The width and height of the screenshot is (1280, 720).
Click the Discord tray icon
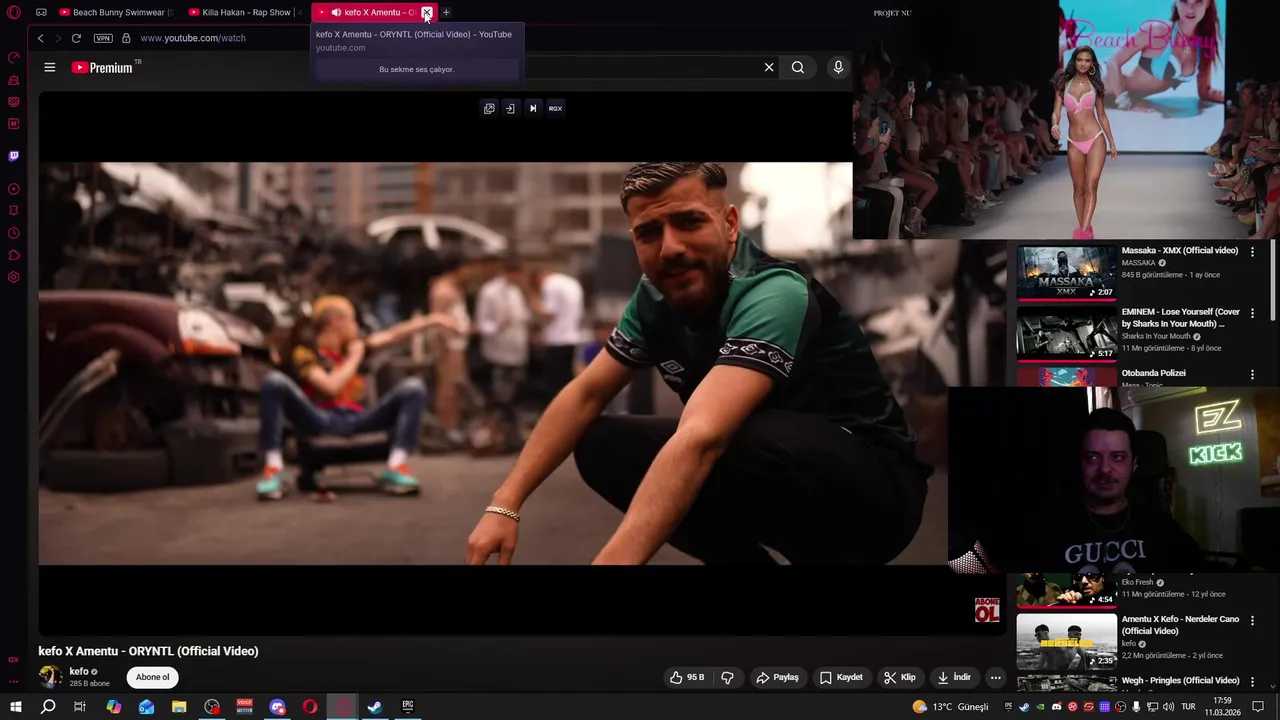[1057, 707]
